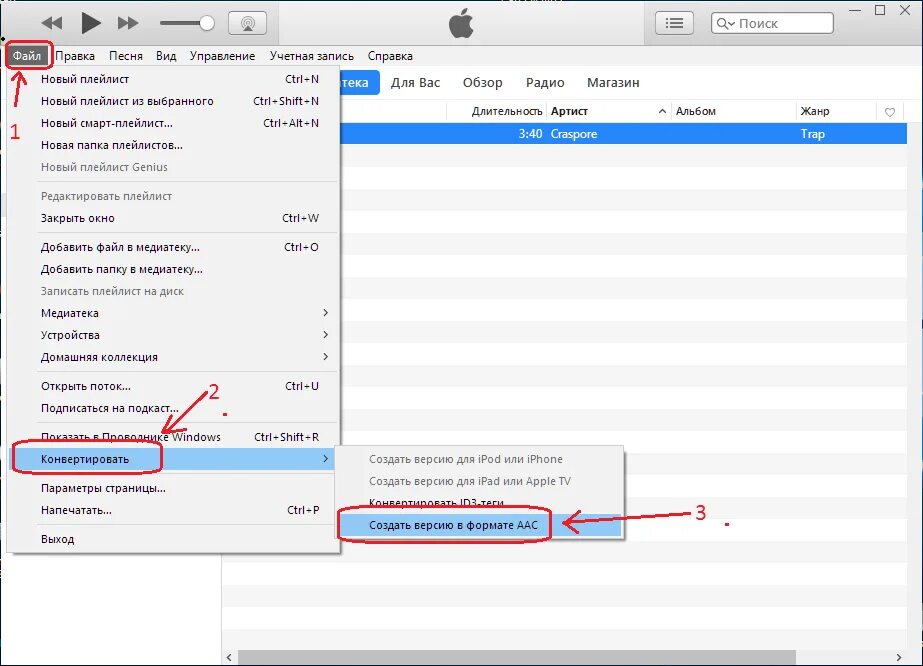Switch to the Для Вас tab
This screenshot has width=923, height=666.
[416, 82]
